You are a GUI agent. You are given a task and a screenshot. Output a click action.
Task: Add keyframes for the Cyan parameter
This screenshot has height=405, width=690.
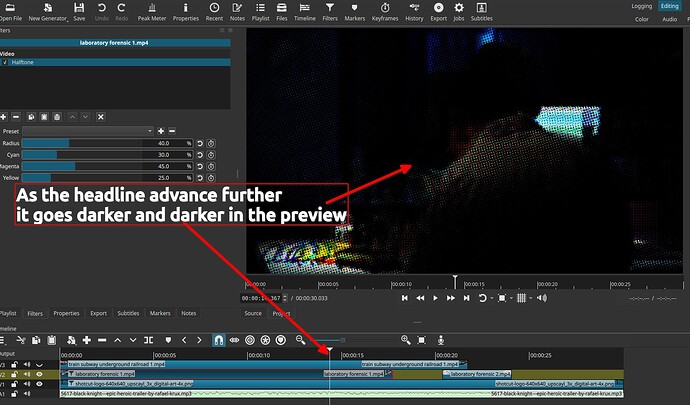[211, 155]
